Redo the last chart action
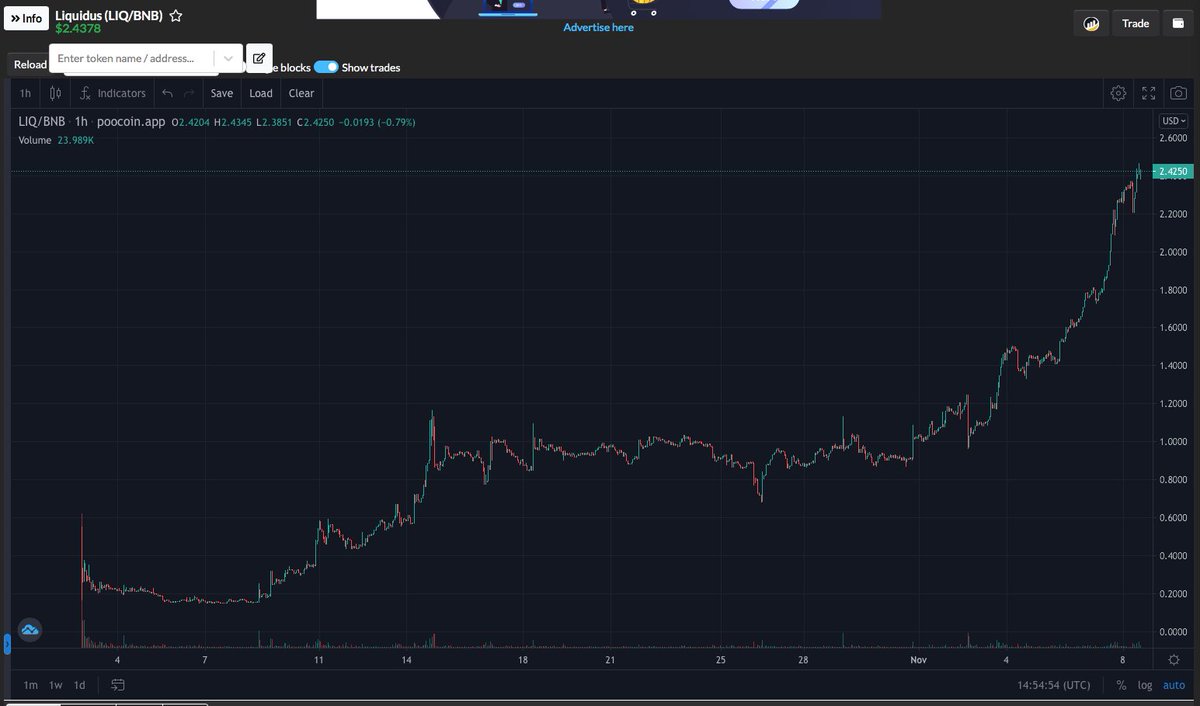Image resolution: width=1200 pixels, height=706 pixels. point(188,93)
